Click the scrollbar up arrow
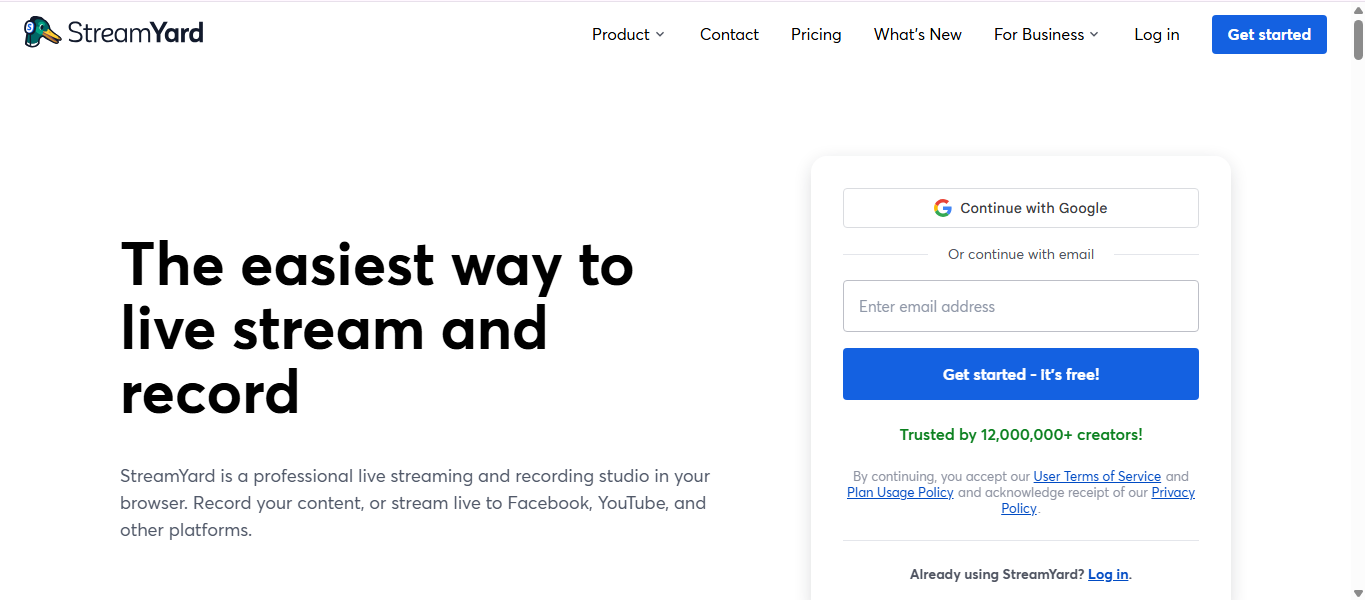 (x=1357, y=8)
